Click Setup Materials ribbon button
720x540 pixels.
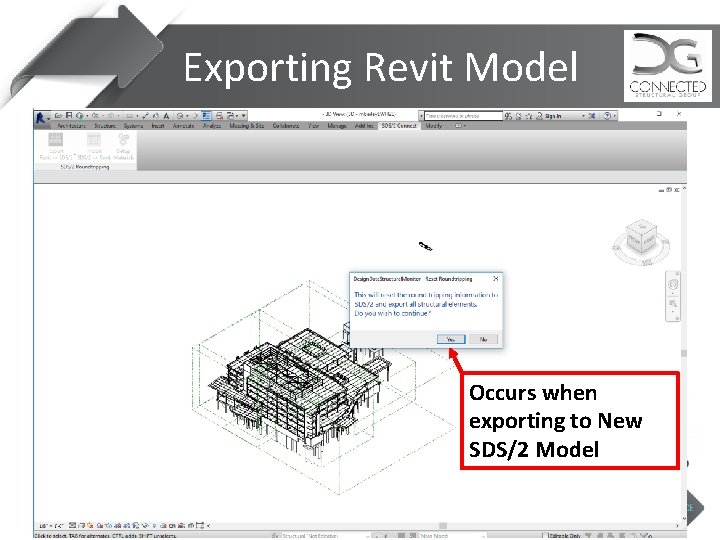tap(123, 146)
